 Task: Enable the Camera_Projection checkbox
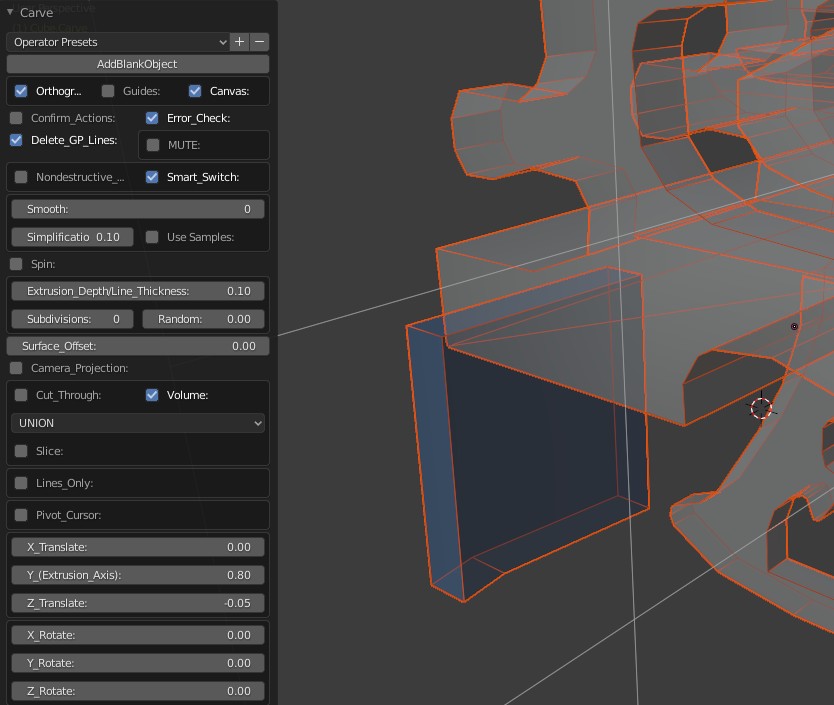pyautogui.click(x=16, y=368)
